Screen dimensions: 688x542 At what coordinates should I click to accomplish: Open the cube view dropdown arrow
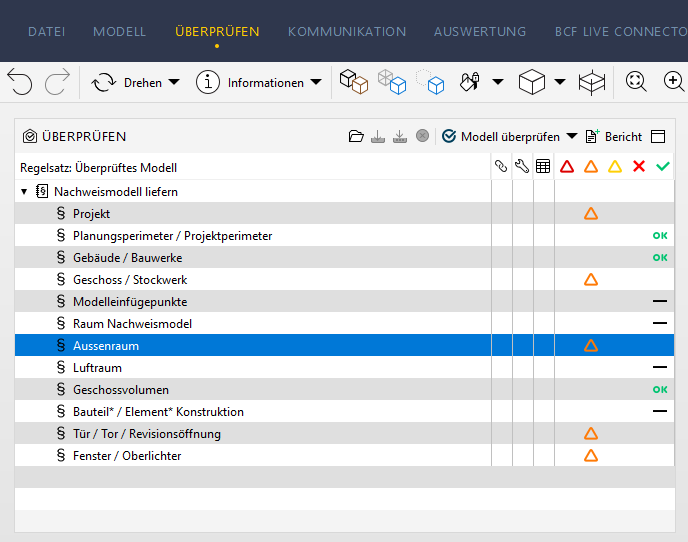[x=560, y=82]
